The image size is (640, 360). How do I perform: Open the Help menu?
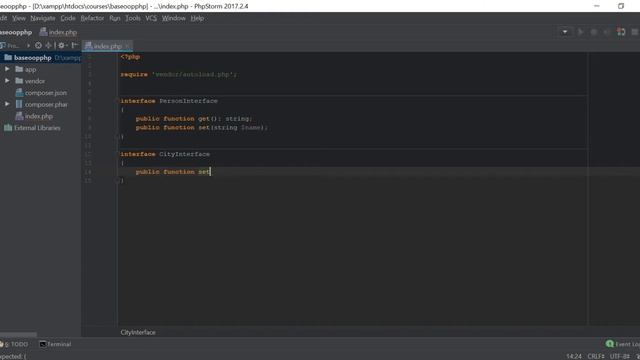[x=197, y=18]
